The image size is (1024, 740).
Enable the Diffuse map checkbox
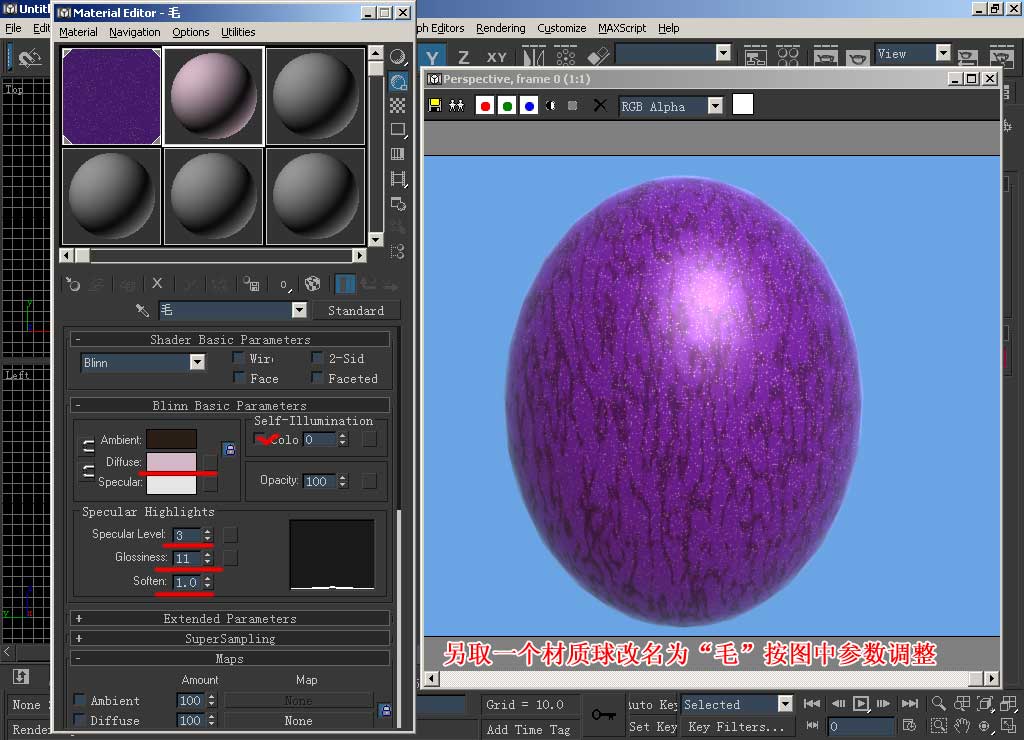tap(79, 720)
